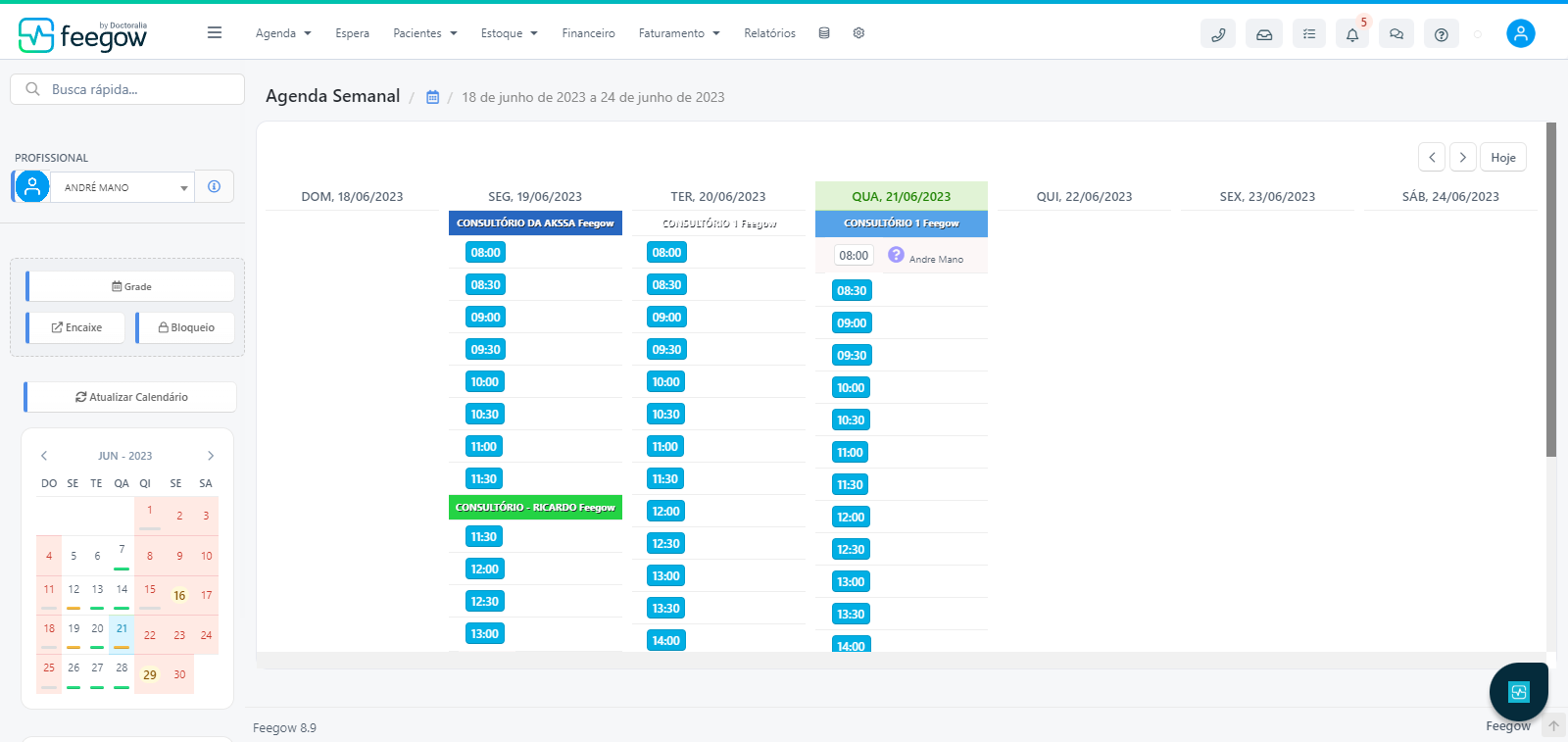
Task: Click the SEG, 19/06/2023 column header
Action: click(x=535, y=196)
